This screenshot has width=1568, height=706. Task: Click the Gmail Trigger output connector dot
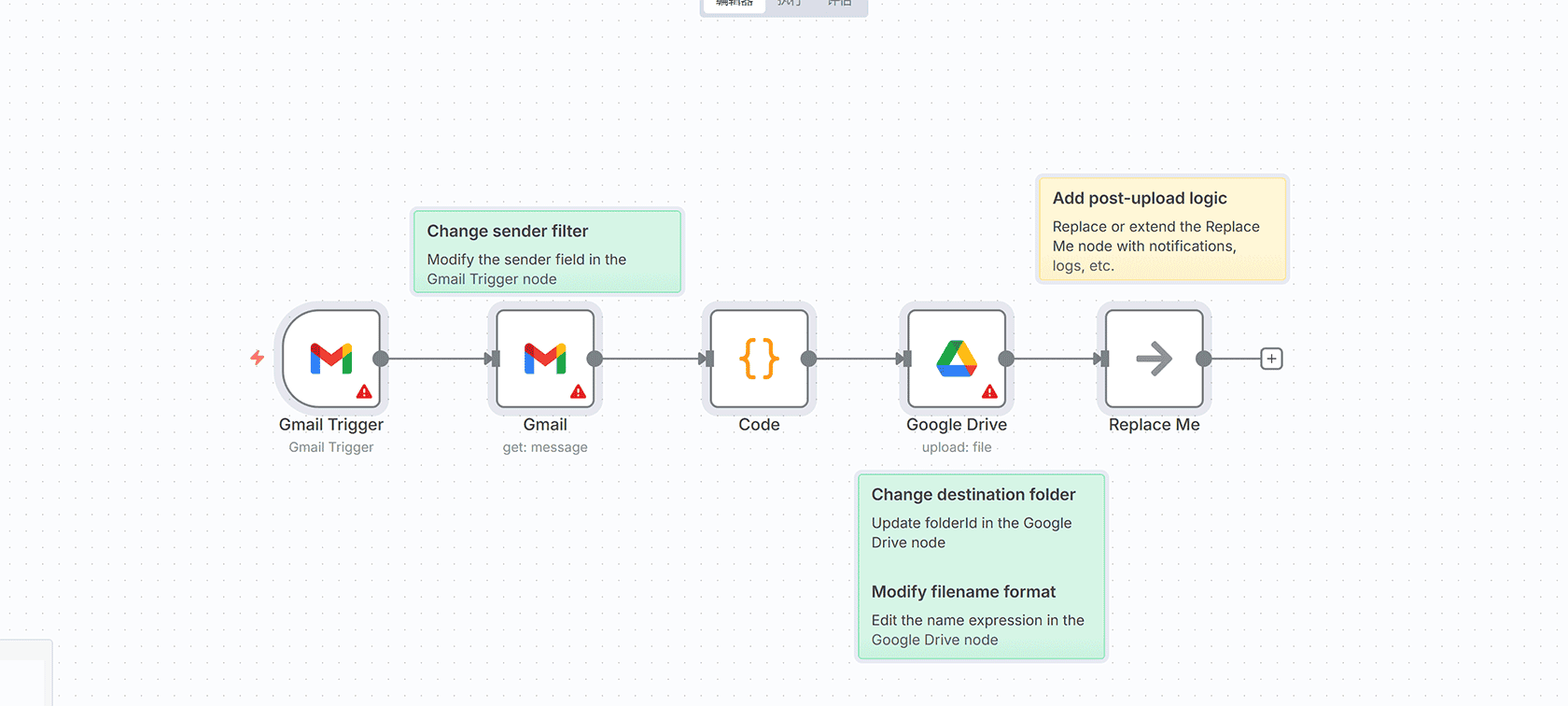tap(381, 359)
